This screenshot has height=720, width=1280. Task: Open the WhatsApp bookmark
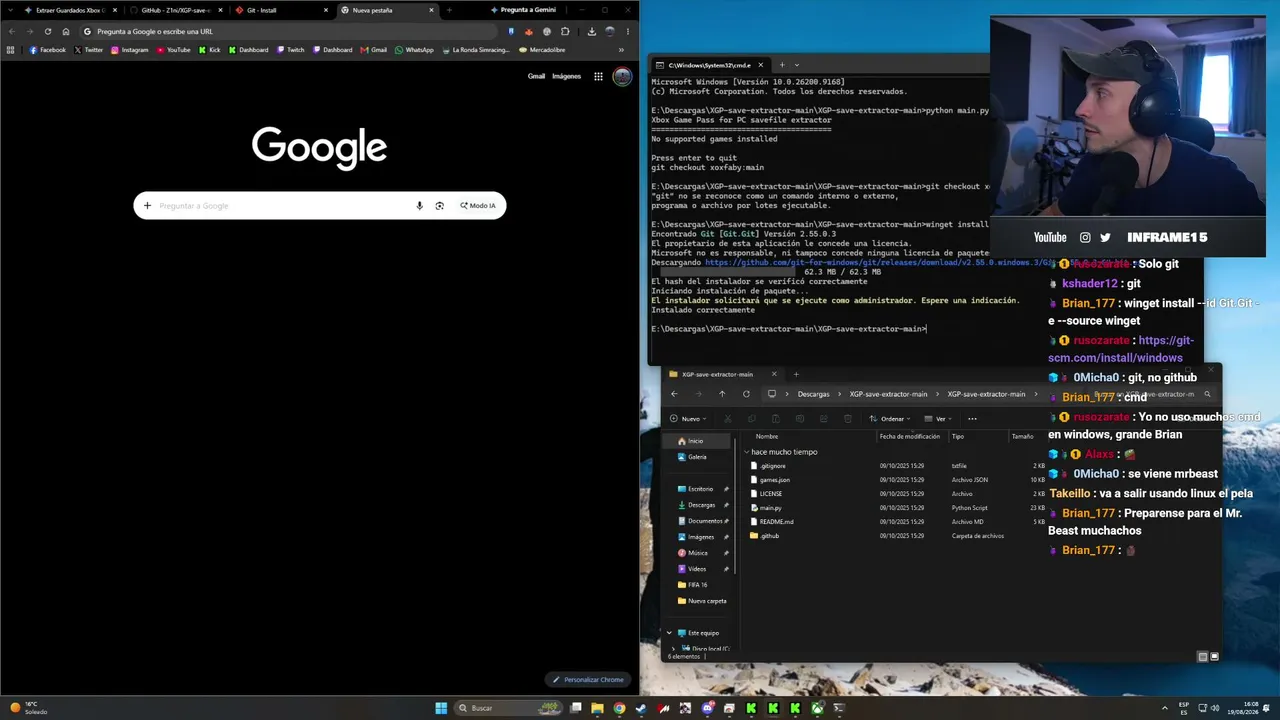414,50
